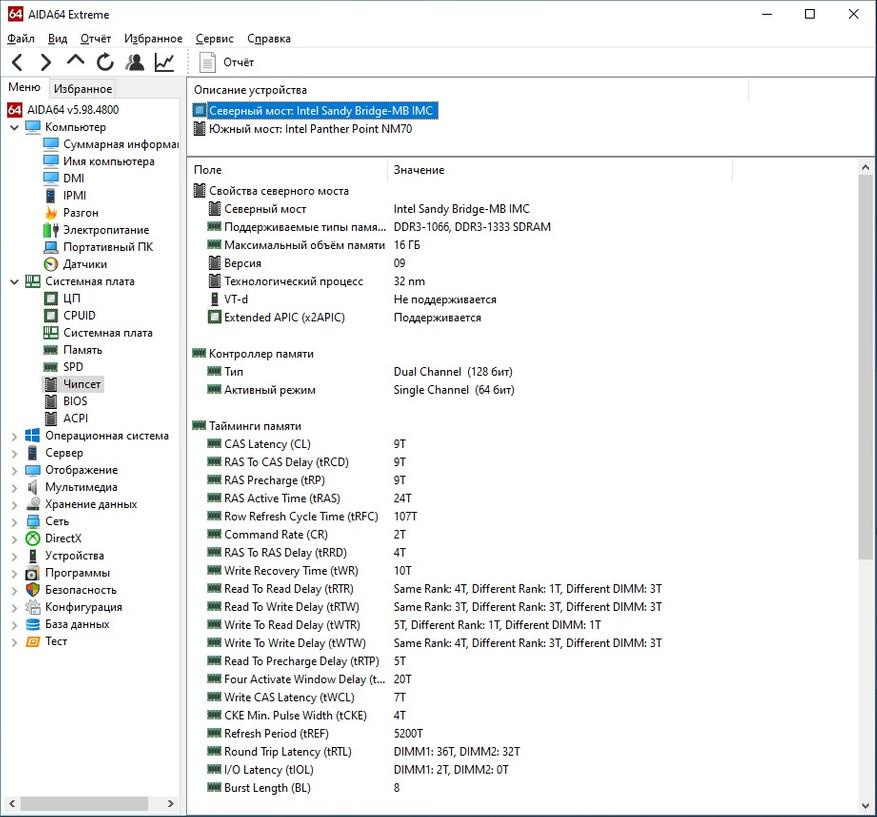Refresh using the circular arrow toolbar icon
Image resolution: width=877 pixels, height=817 pixels.
pyautogui.click(x=105, y=62)
